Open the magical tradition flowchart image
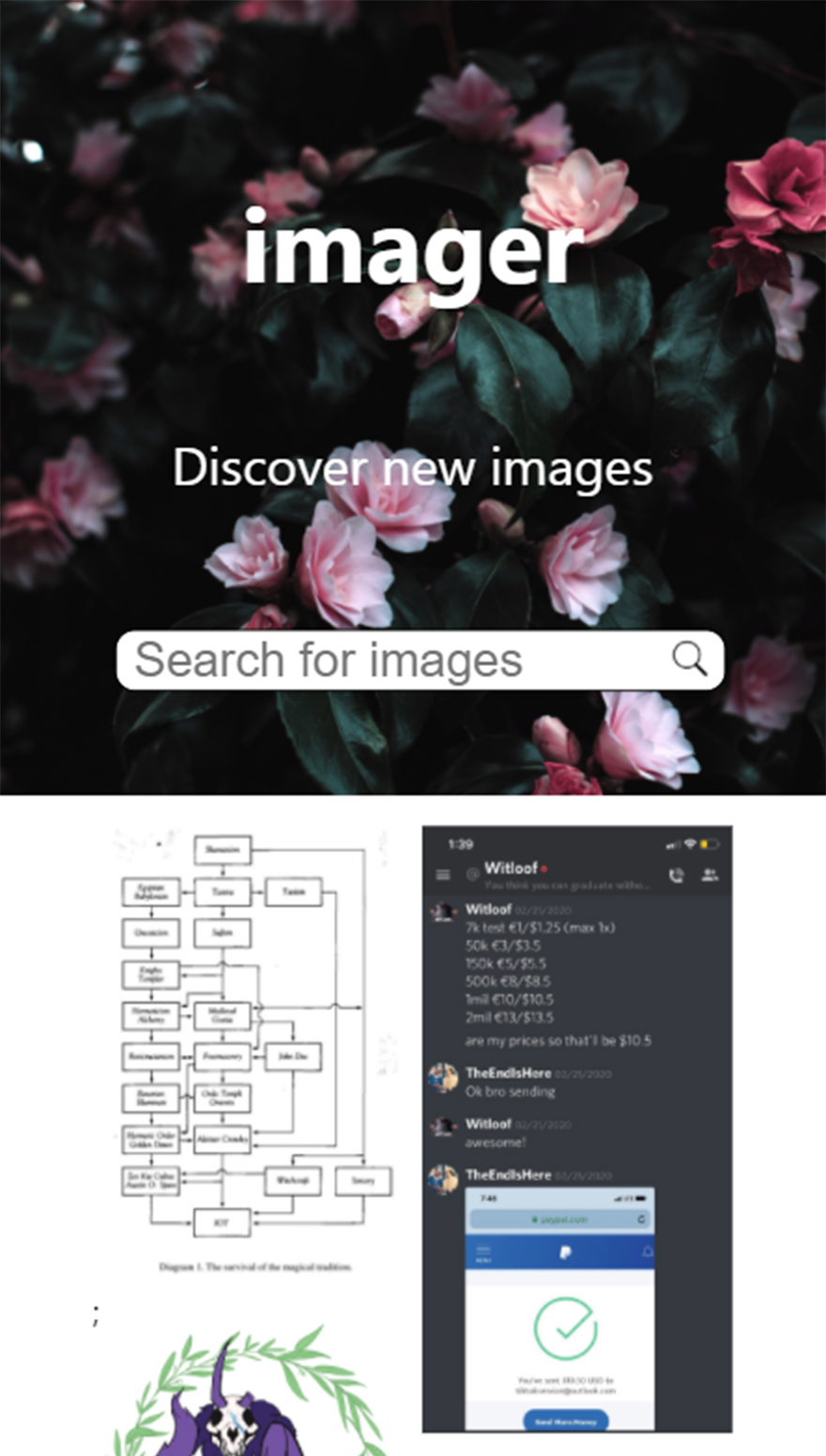This screenshot has height=1456, width=826. [x=253, y=1049]
